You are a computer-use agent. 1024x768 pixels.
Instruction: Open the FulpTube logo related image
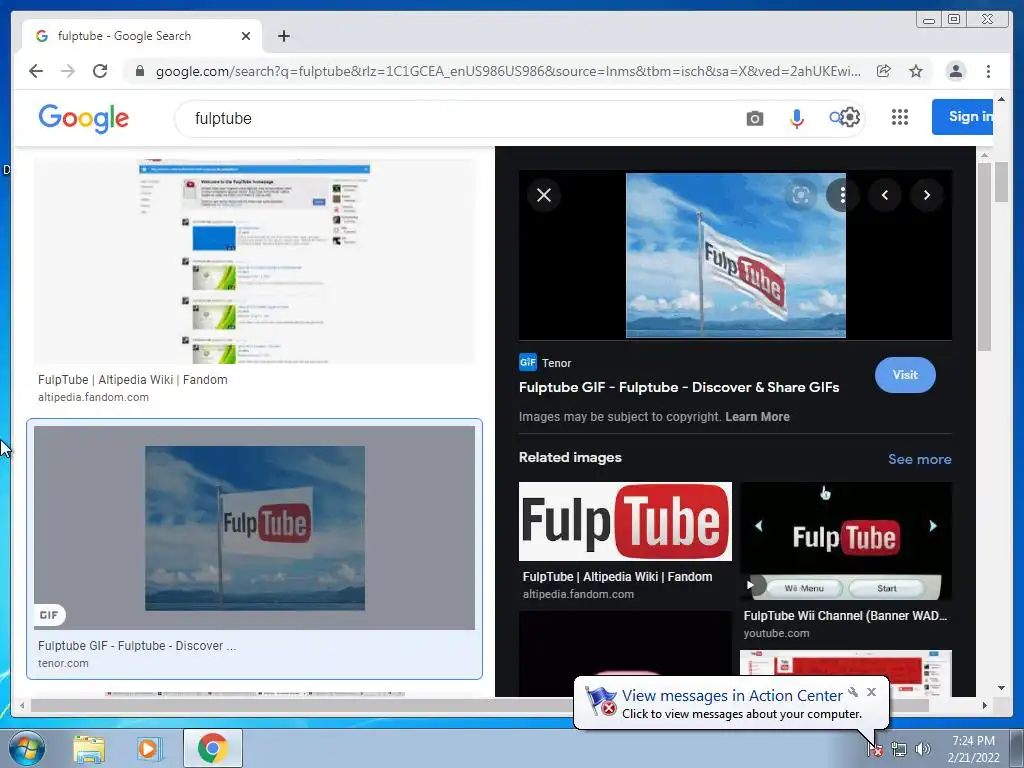click(x=625, y=521)
